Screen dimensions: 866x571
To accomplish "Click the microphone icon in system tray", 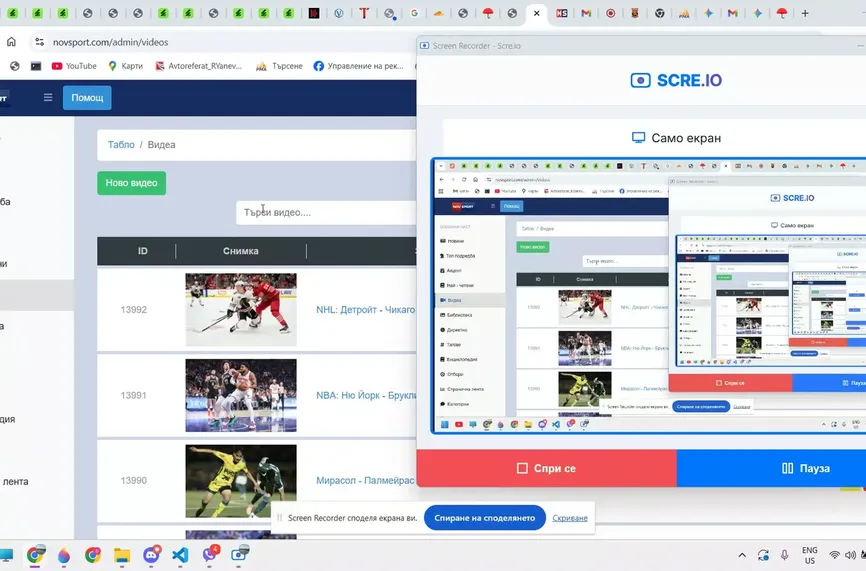I will [x=785, y=554].
